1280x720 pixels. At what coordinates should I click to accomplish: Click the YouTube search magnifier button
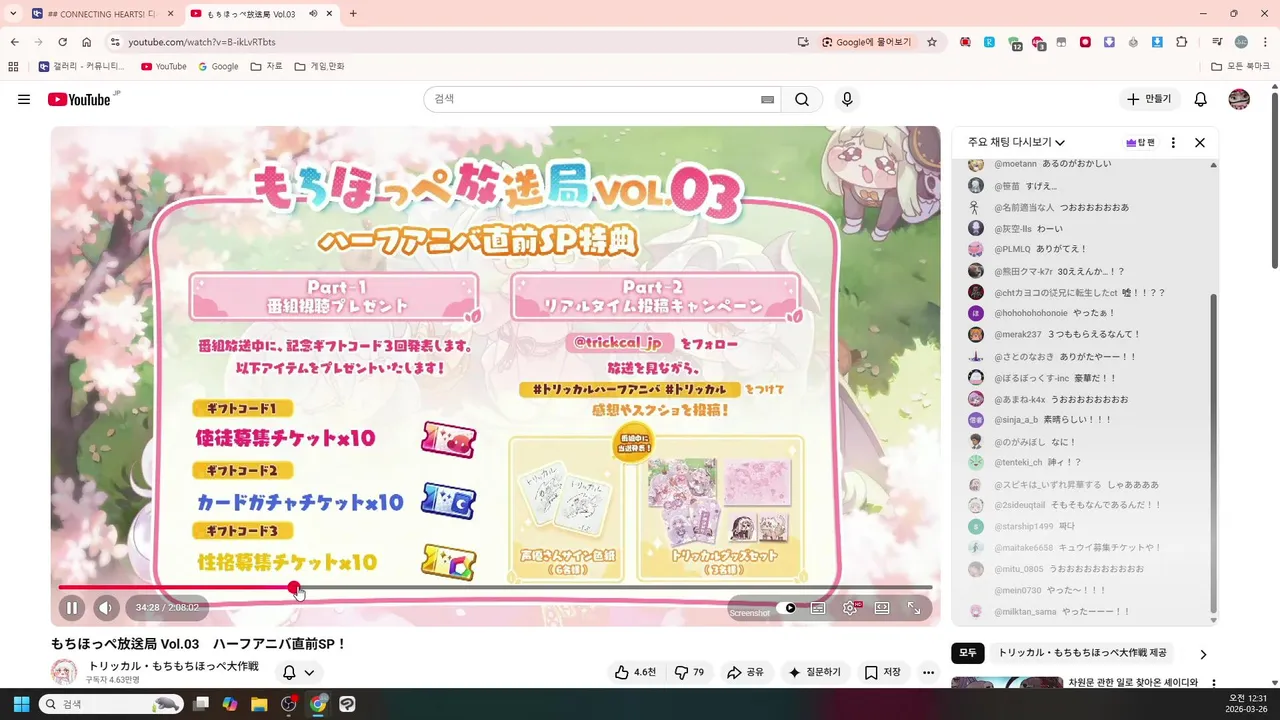pos(802,99)
